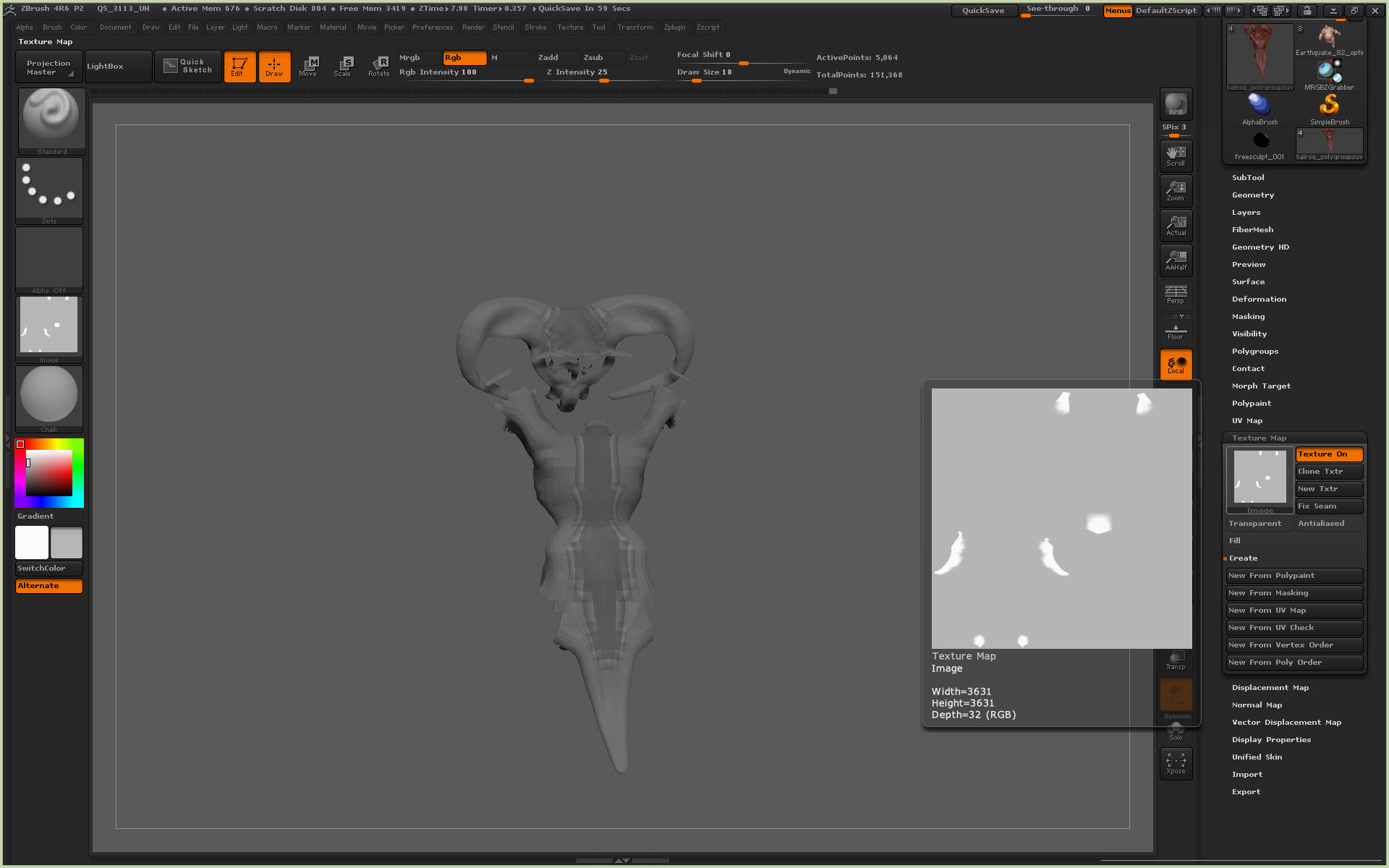Select the Move transform icon

pyautogui.click(x=309, y=66)
